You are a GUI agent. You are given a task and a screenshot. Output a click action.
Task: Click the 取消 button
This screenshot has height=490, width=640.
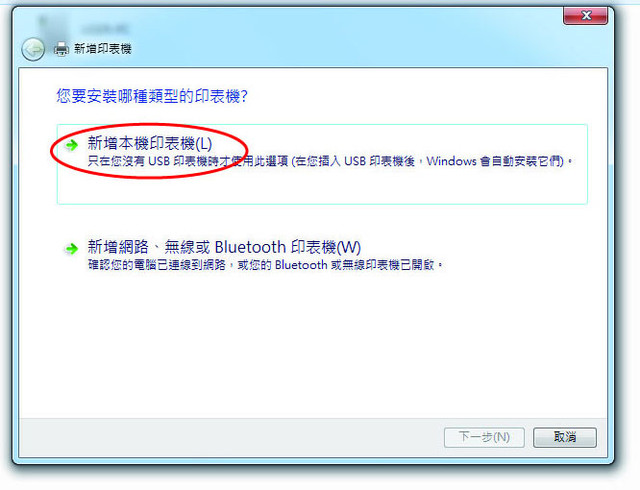click(x=565, y=437)
